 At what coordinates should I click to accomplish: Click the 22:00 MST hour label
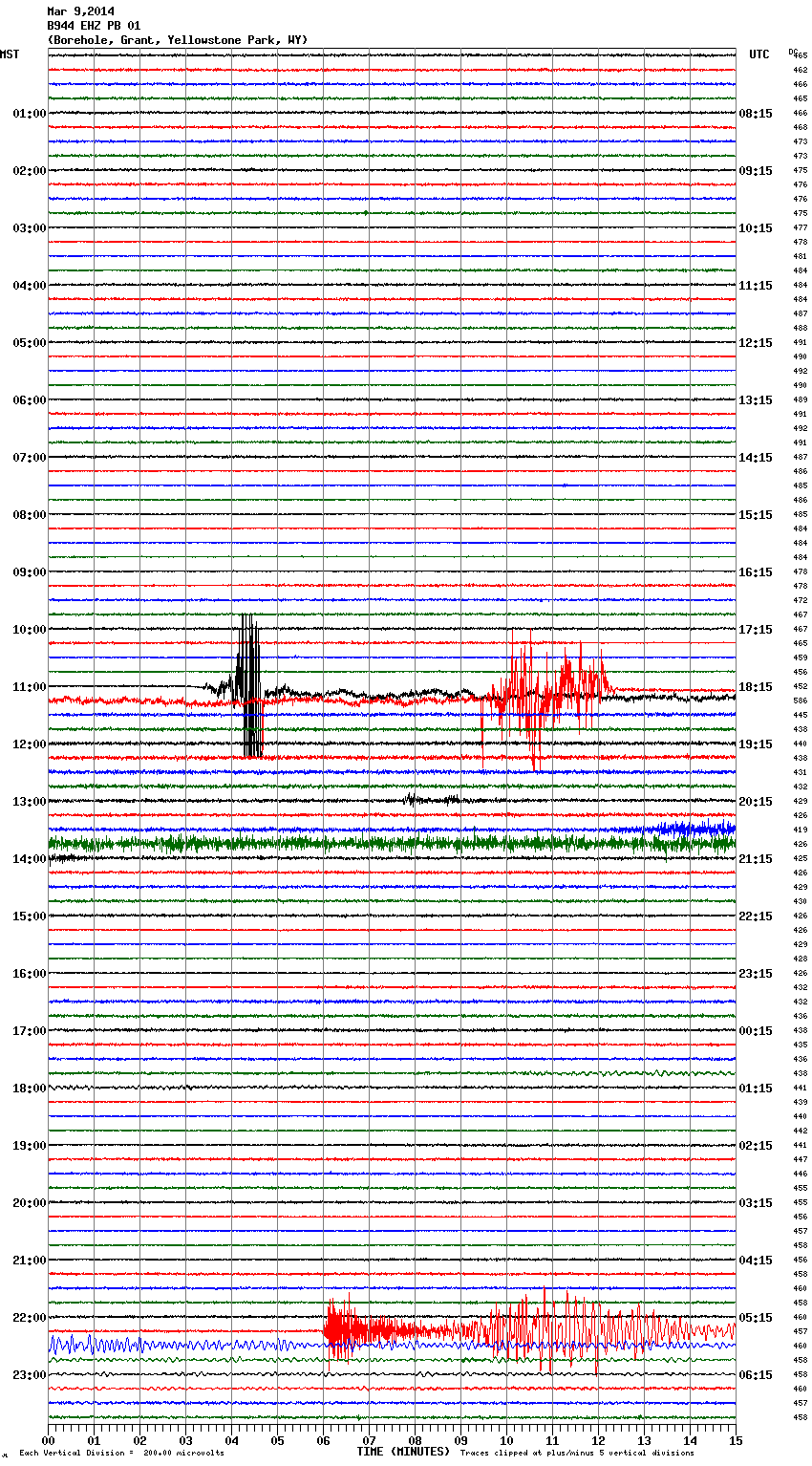[x=29, y=1318]
